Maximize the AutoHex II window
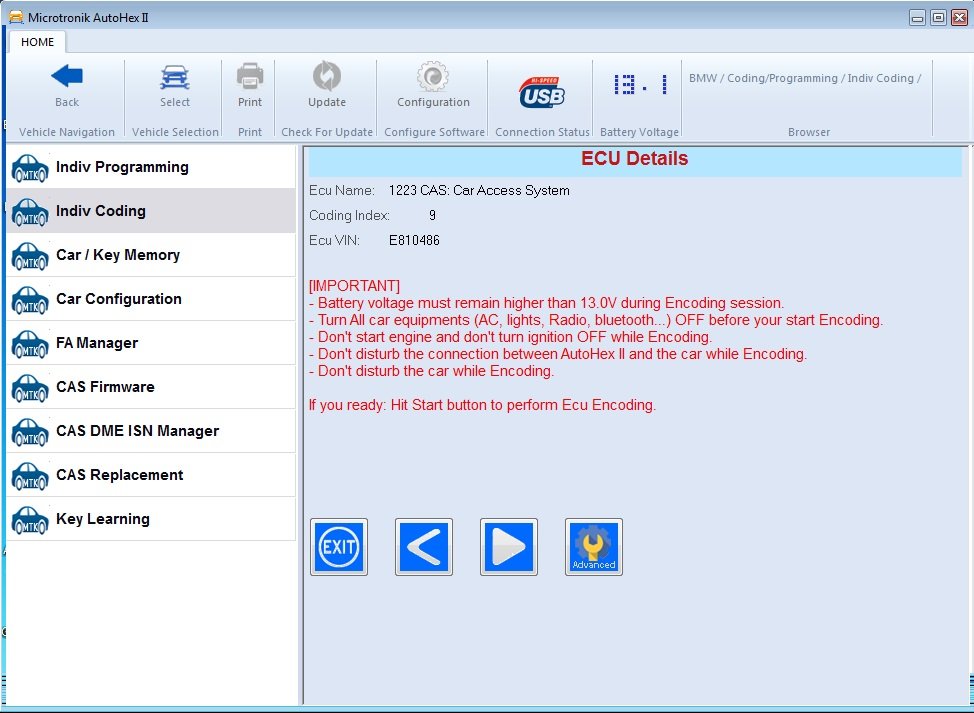The height and width of the screenshot is (713, 974). [x=939, y=18]
